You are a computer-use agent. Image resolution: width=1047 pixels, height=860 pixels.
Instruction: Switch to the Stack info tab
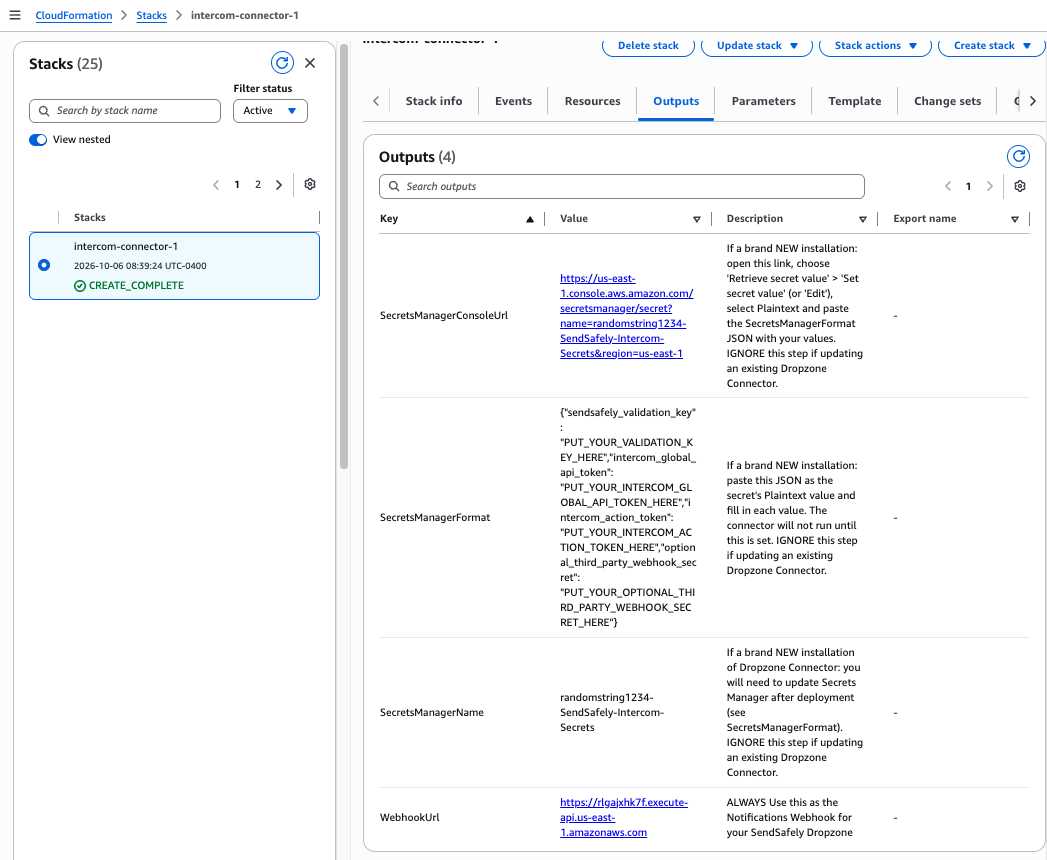tap(434, 101)
